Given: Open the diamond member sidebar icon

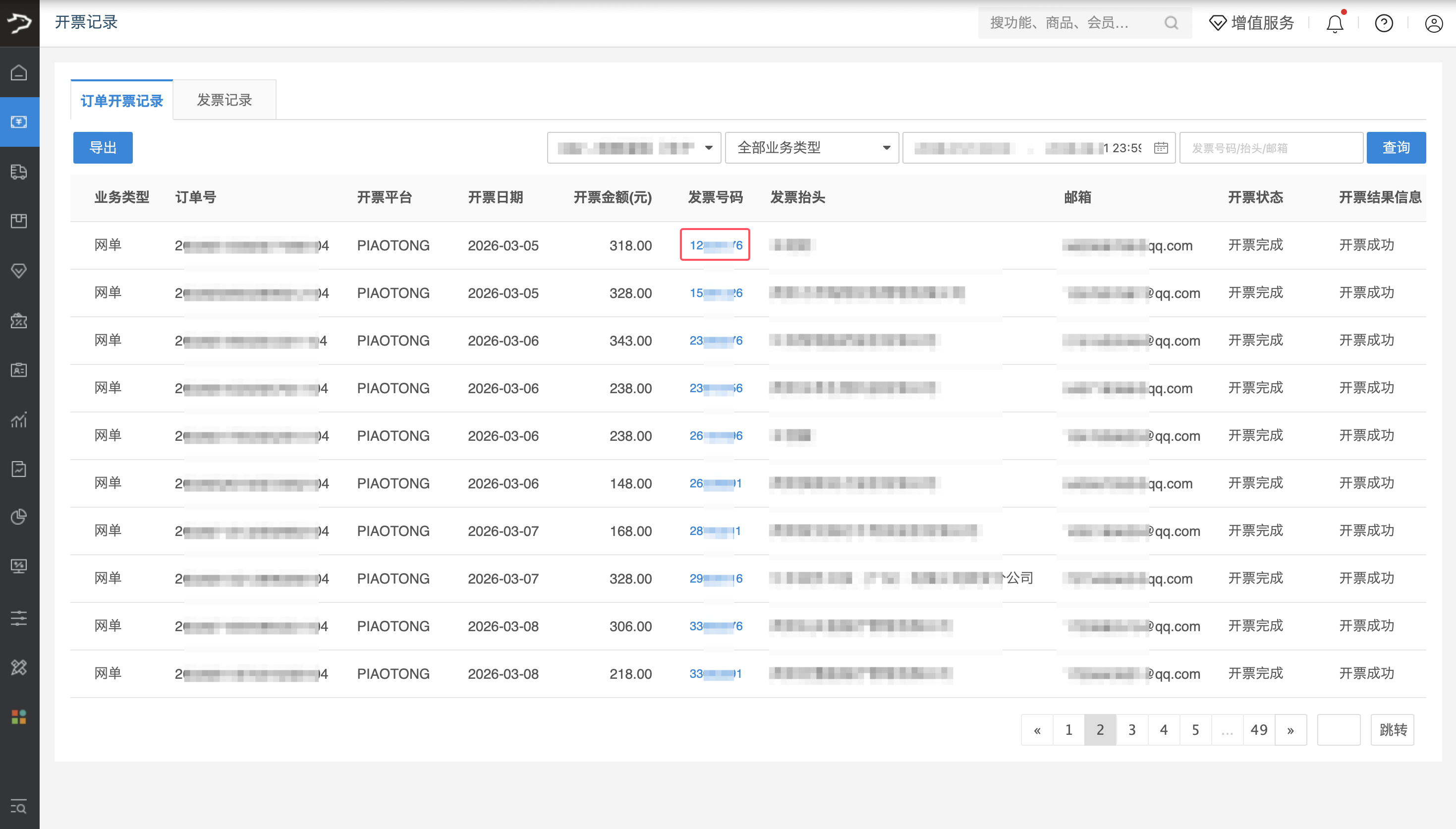Looking at the screenshot, I should tap(19, 270).
